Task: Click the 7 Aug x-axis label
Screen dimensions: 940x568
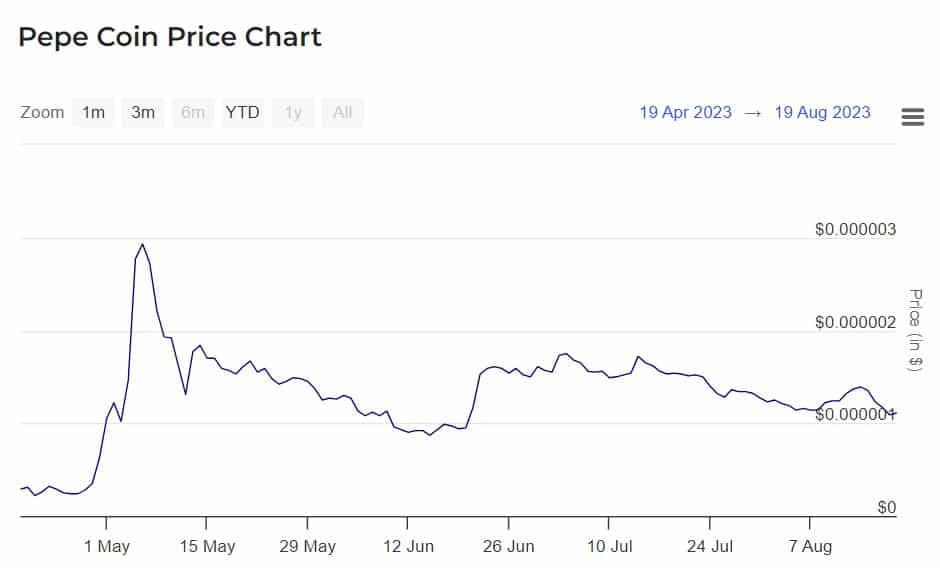Action: [809, 546]
